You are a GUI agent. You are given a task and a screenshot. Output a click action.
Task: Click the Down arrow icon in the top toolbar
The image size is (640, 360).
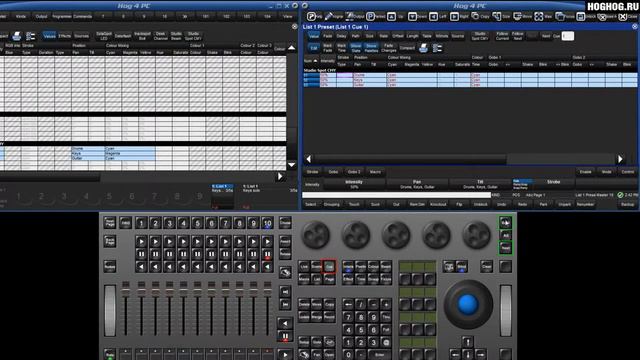click(412, 16)
